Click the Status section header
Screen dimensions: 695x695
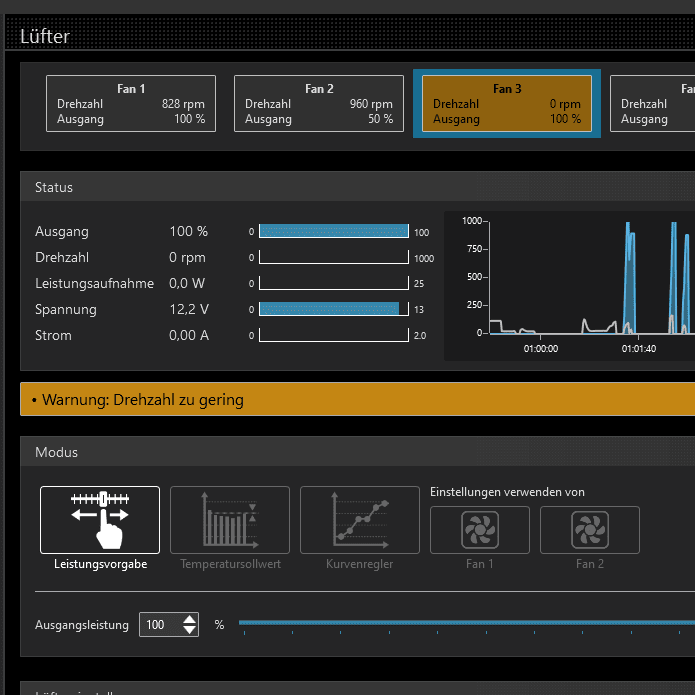tap(357, 187)
